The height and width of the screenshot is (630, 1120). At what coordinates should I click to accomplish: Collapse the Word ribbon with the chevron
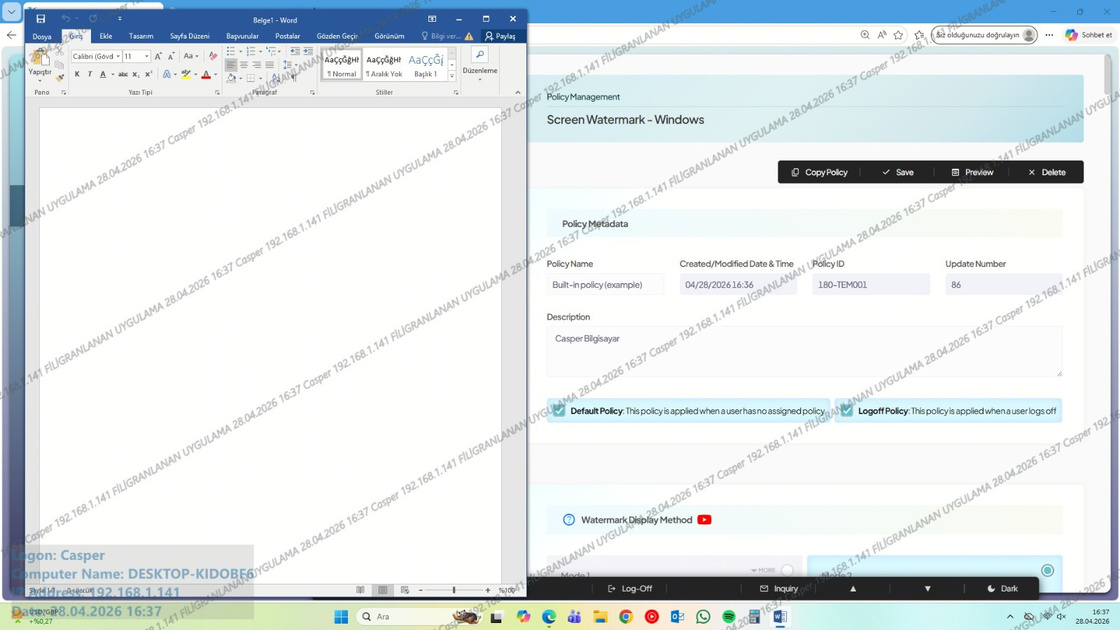point(518,92)
